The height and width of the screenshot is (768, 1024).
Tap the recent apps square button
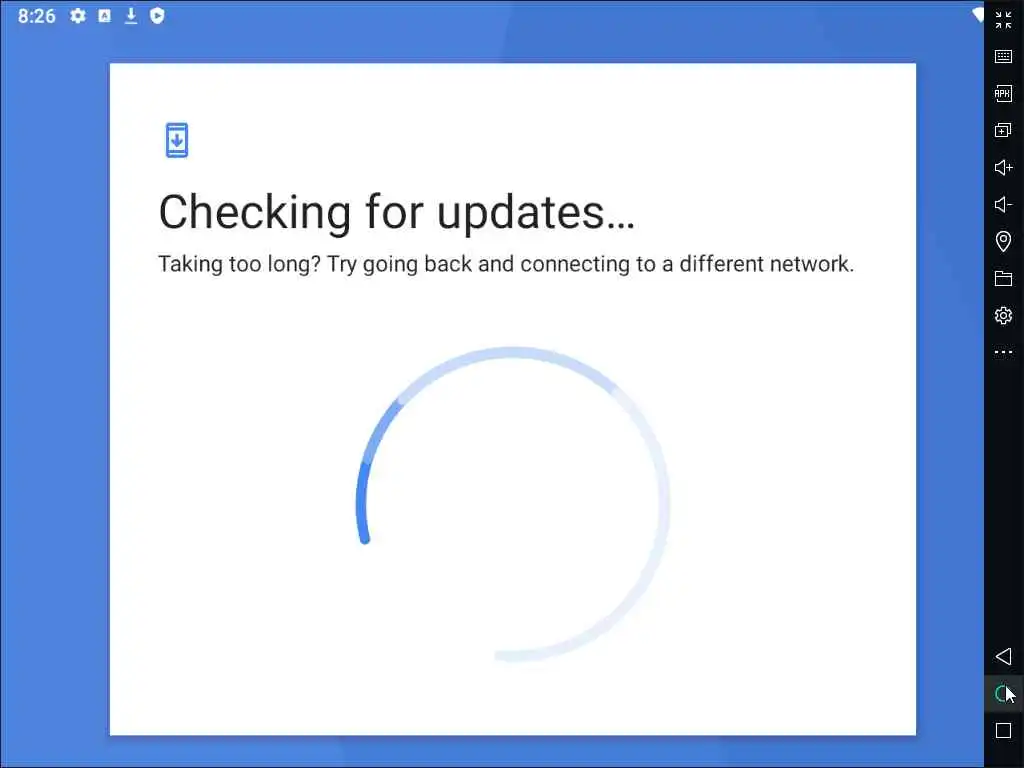pyautogui.click(x=1003, y=730)
